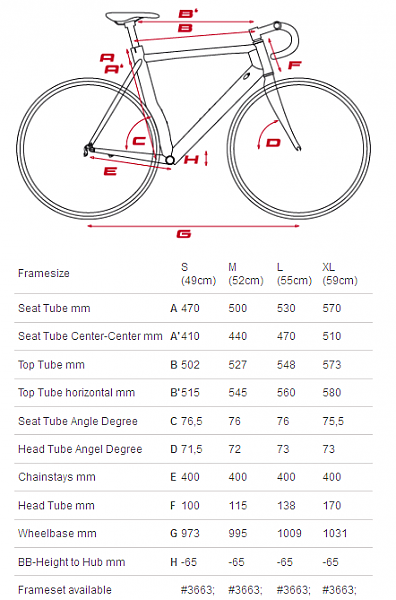Click the Wheelbase mm row label

(x=57, y=533)
